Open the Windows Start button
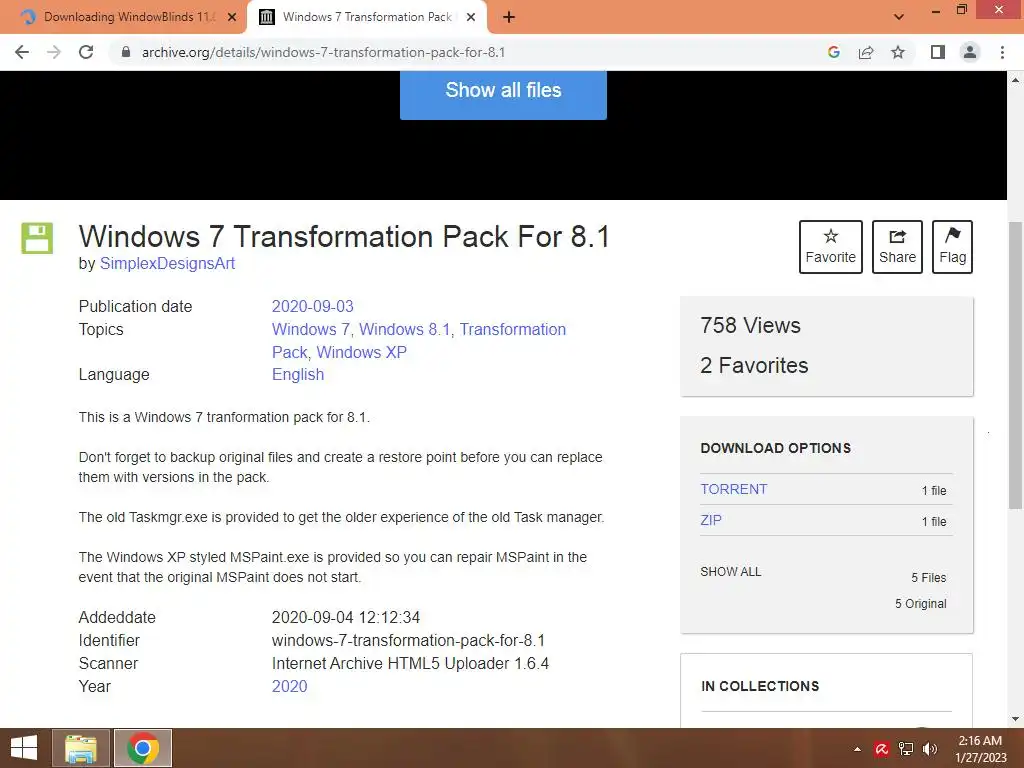The height and width of the screenshot is (768, 1024). [x=24, y=748]
